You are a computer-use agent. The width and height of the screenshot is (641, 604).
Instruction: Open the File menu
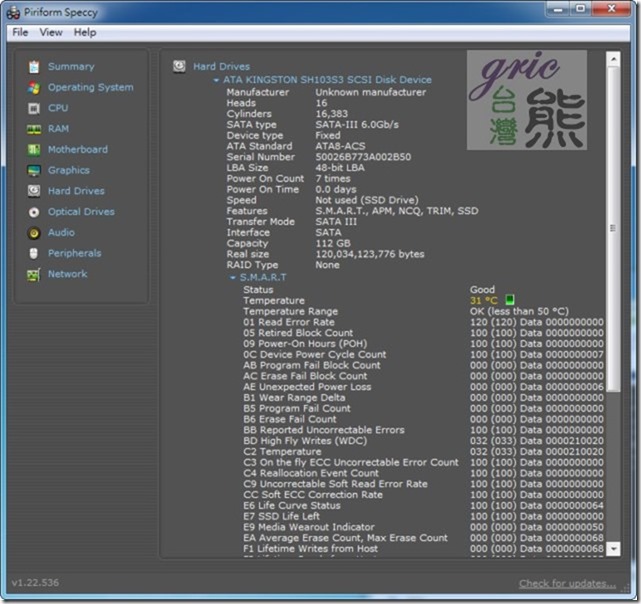pyautogui.click(x=20, y=32)
